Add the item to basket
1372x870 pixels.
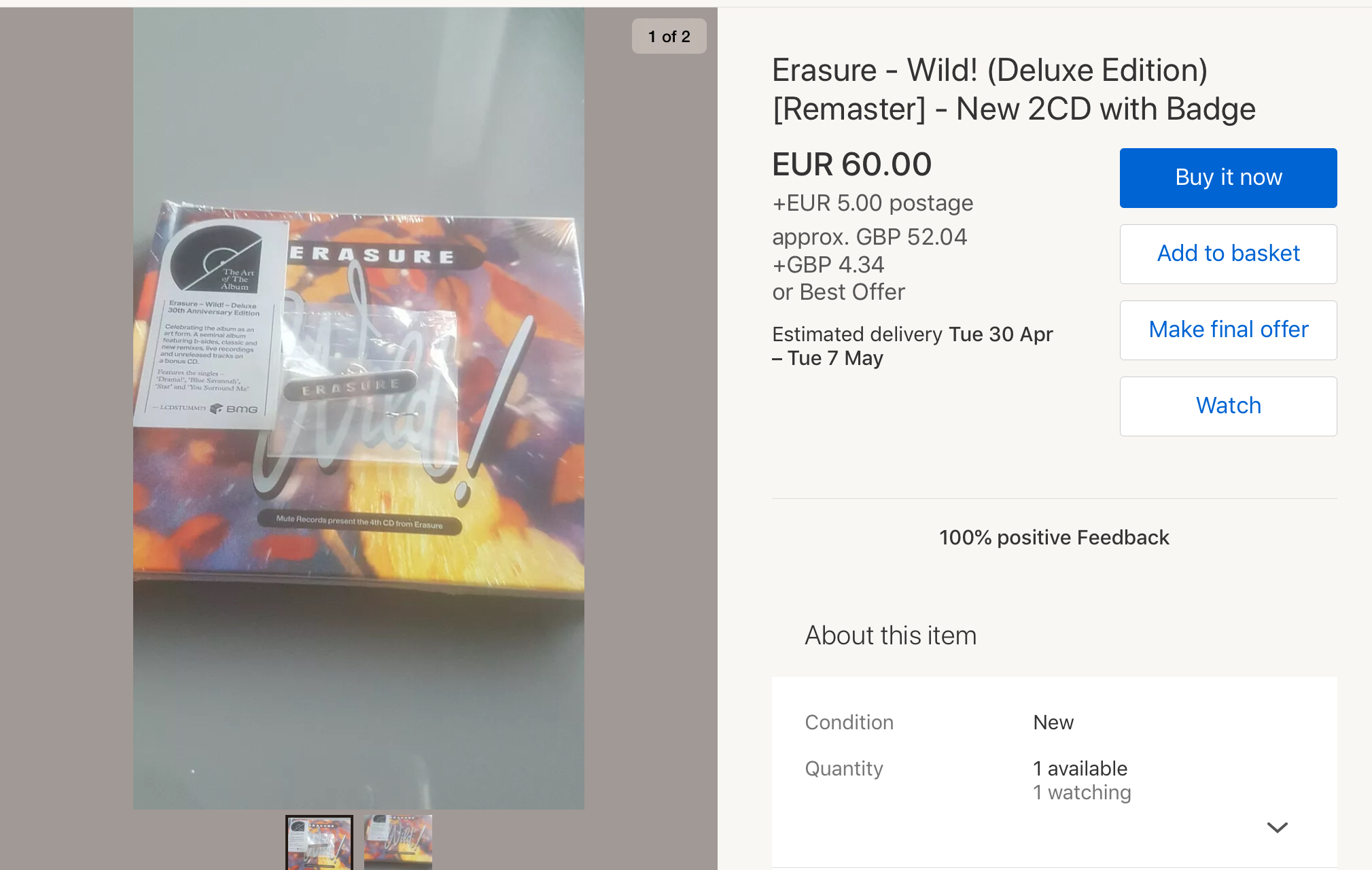[1228, 254]
